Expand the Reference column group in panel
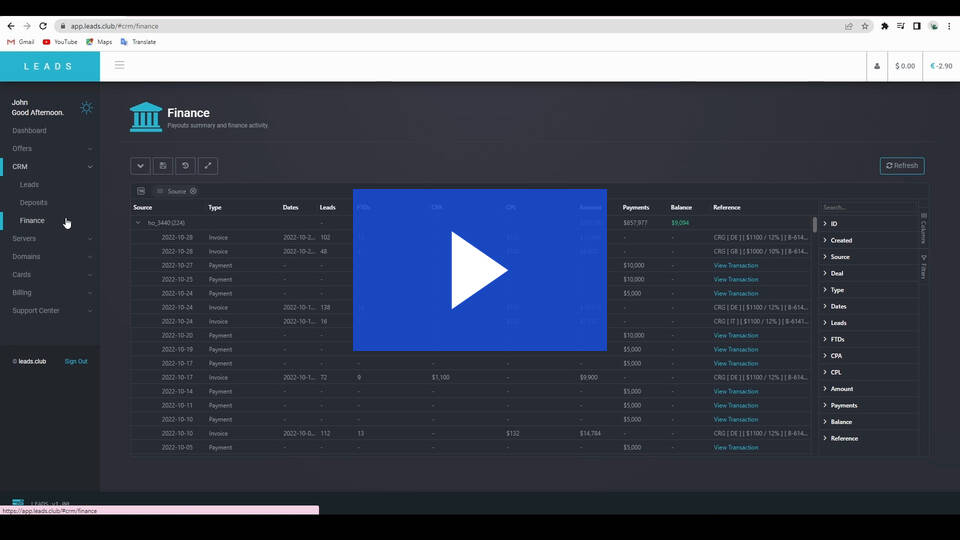960x540 pixels. click(x=825, y=438)
